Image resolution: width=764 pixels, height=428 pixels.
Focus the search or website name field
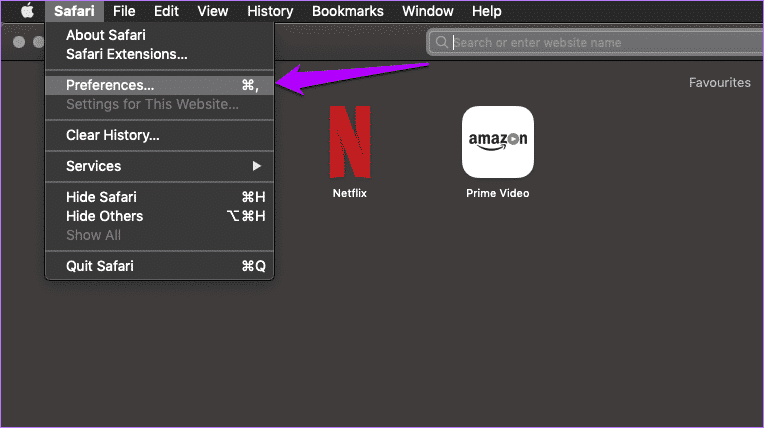coord(600,43)
